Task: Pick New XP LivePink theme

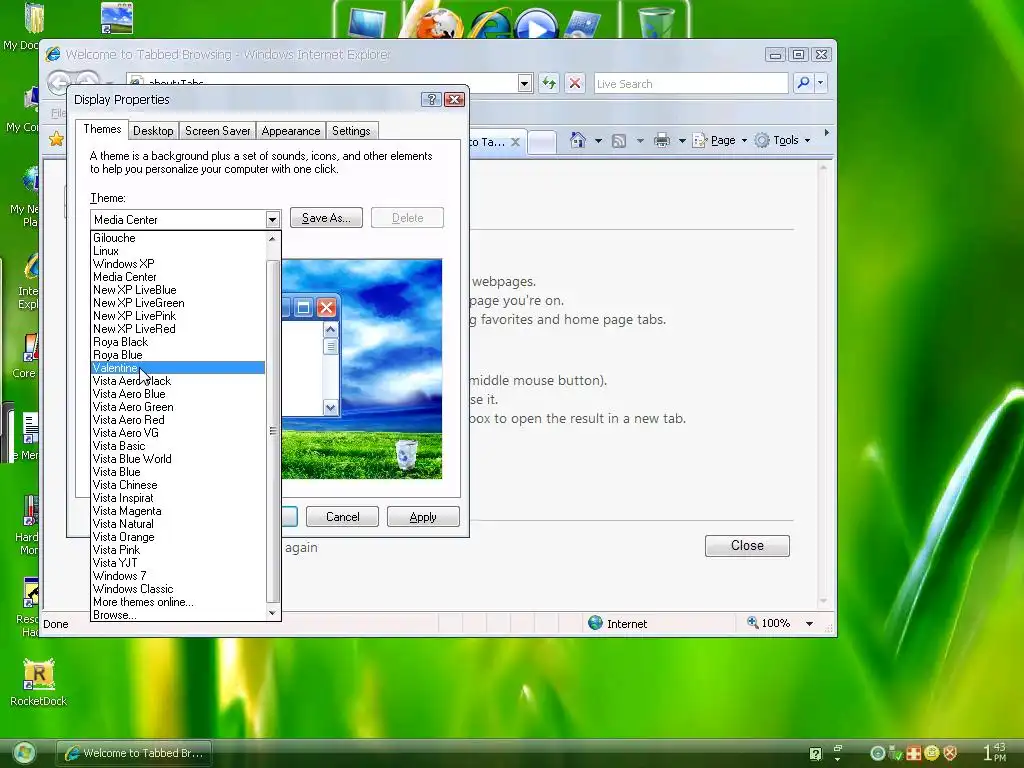Action: (178, 316)
